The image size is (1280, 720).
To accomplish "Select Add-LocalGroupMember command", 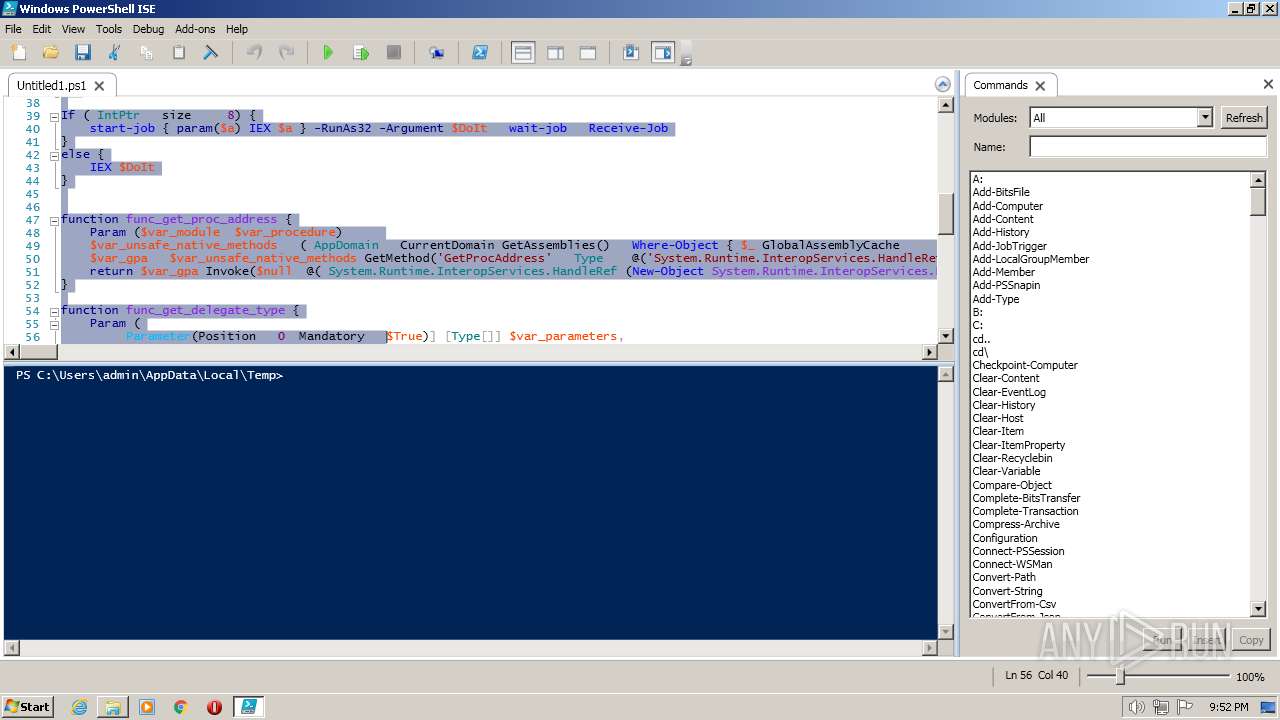I will [x=1031, y=259].
